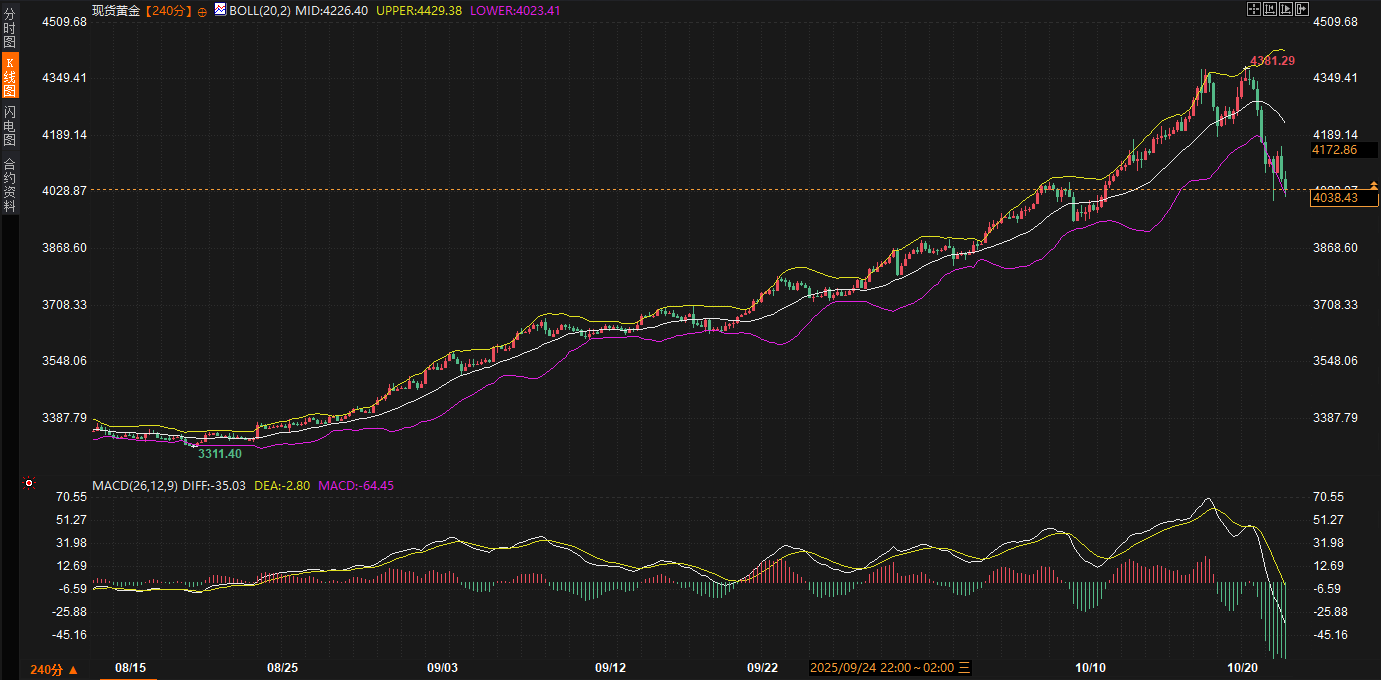Open the 【240分】 timeframe label in header
The height and width of the screenshot is (680, 1381).
168,10
